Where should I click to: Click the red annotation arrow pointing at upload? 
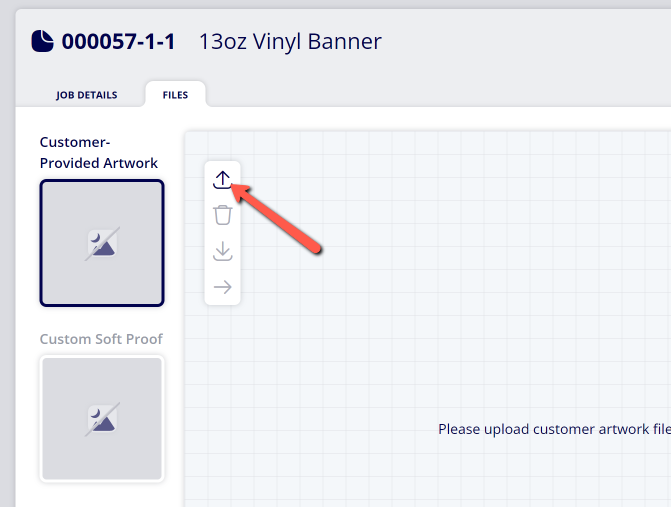277,218
